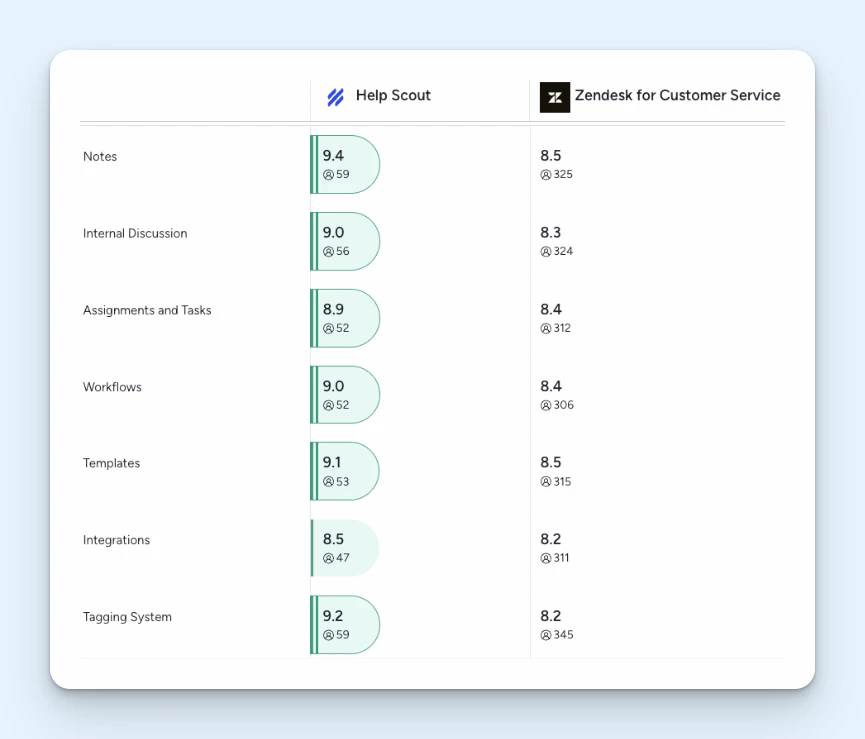This screenshot has width=865, height=739.
Task: Click the review count 53
Action: tap(343, 481)
